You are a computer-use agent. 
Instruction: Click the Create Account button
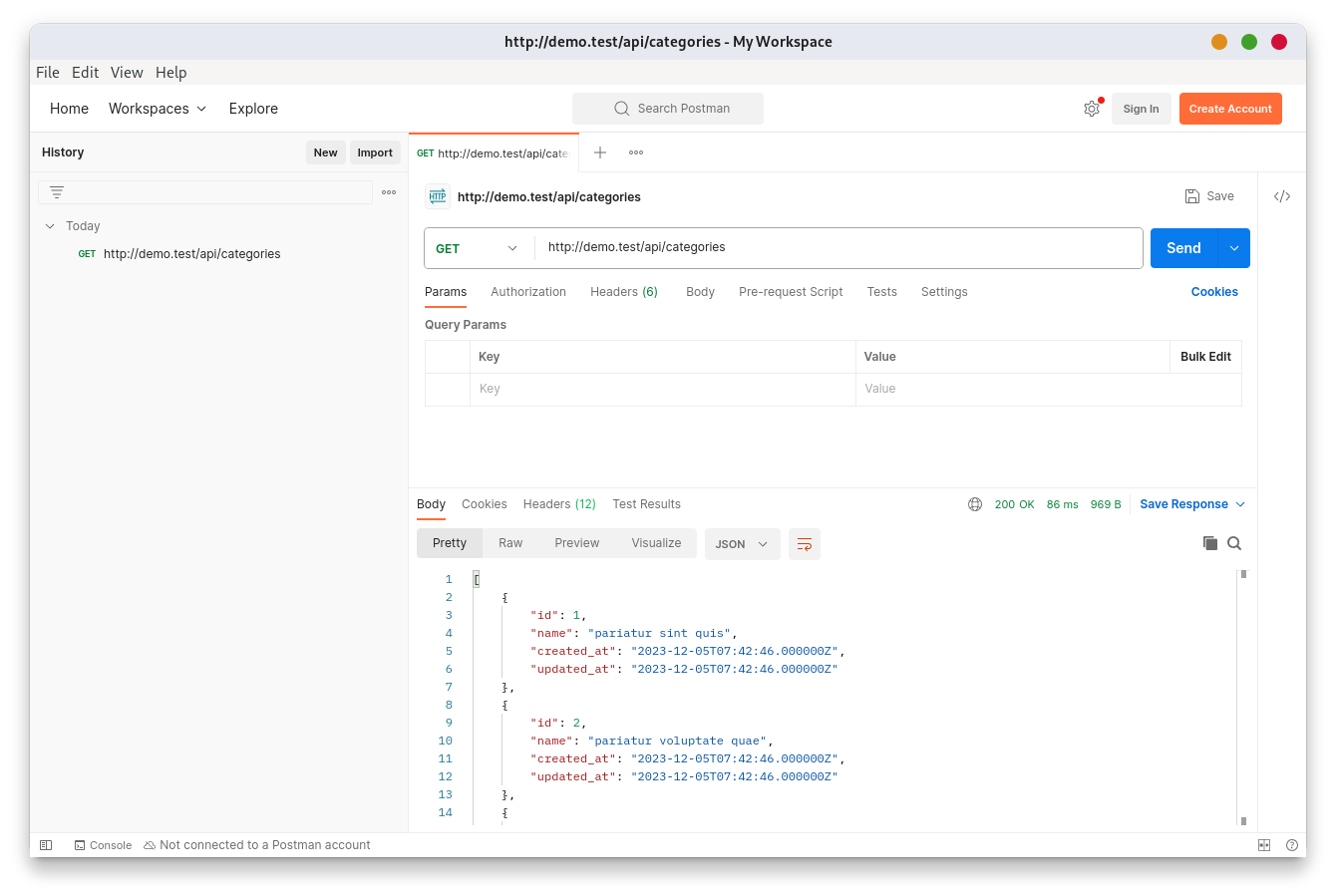(x=1230, y=109)
